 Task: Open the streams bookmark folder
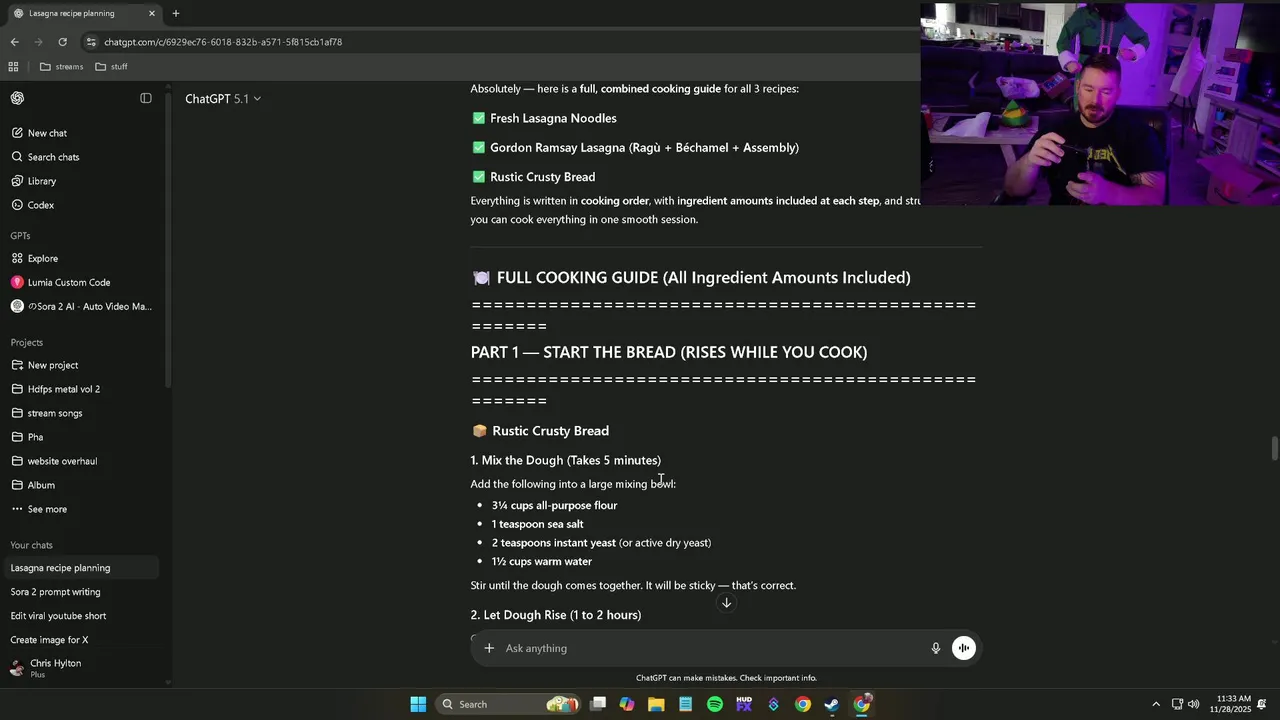point(62,67)
